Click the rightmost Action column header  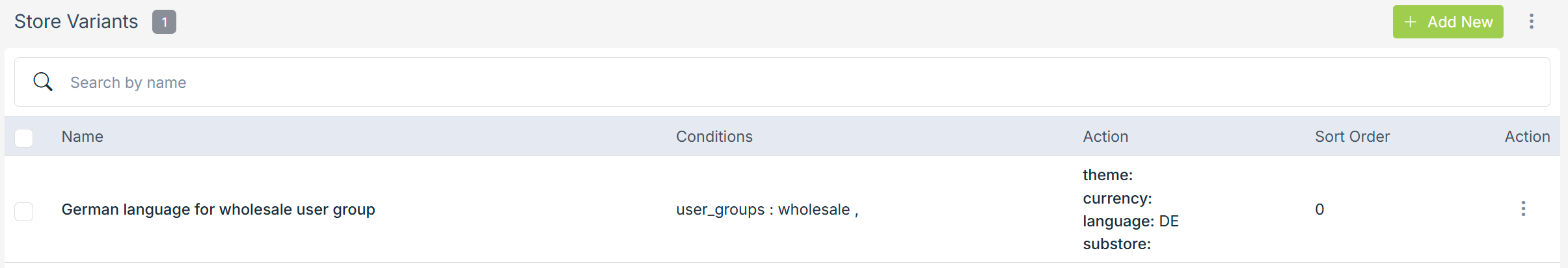1527,137
